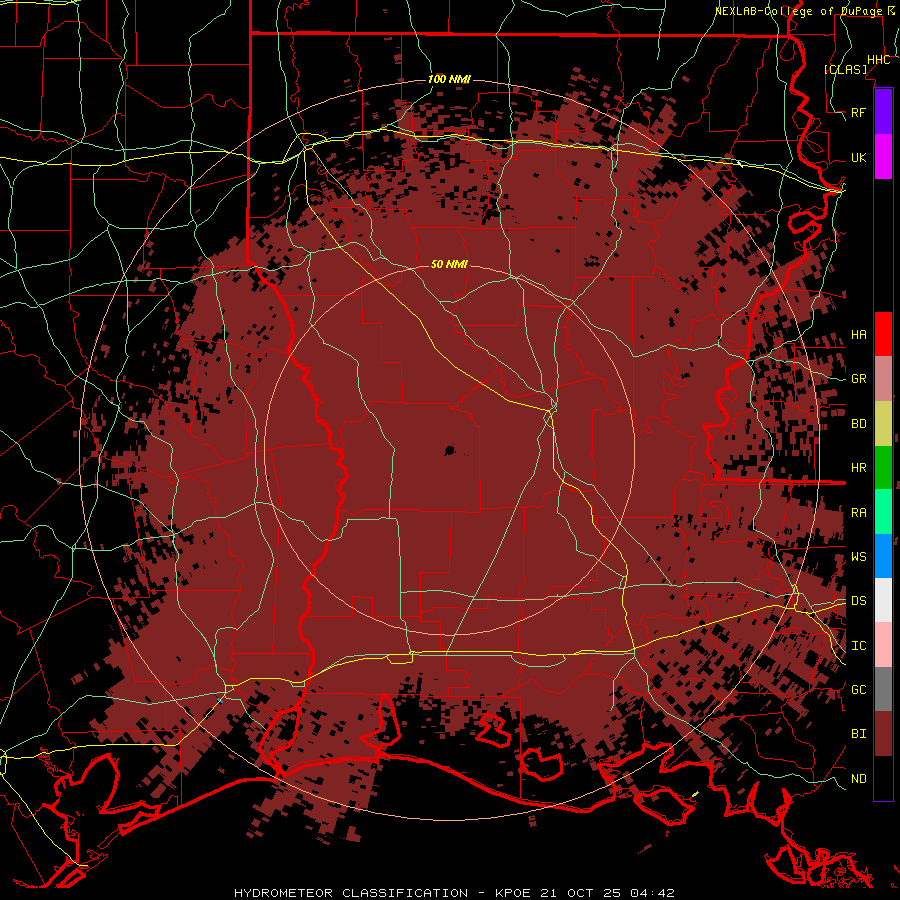Select the GC gray legend swatch
The width and height of the screenshot is (900, 900).
click(883, 689)
